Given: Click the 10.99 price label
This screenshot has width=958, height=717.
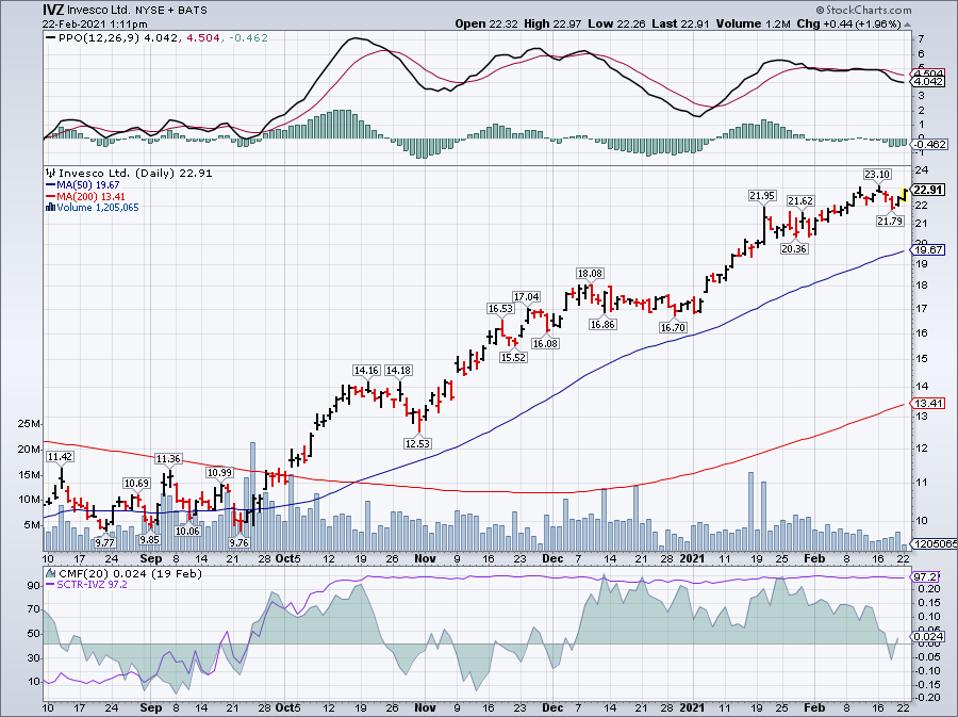Looking at the screenshot, I should click(219, 472).
